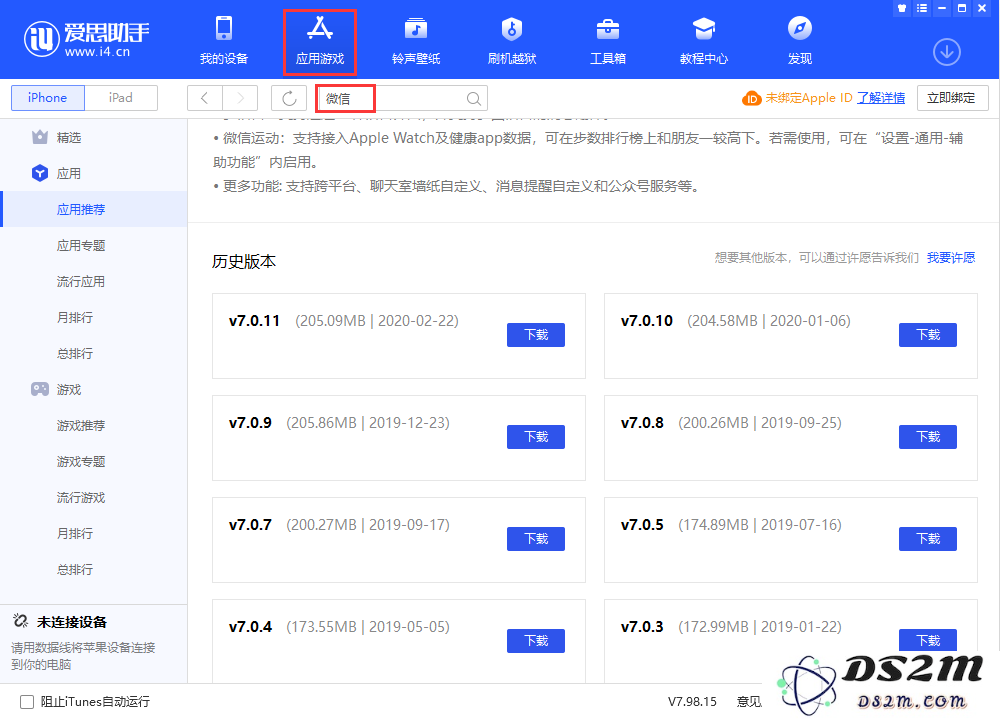Image resolution: width=1000 pixels, height=719 pixels.
Task: Click the 微信 search input field
Action: click(x=402, y=98)
